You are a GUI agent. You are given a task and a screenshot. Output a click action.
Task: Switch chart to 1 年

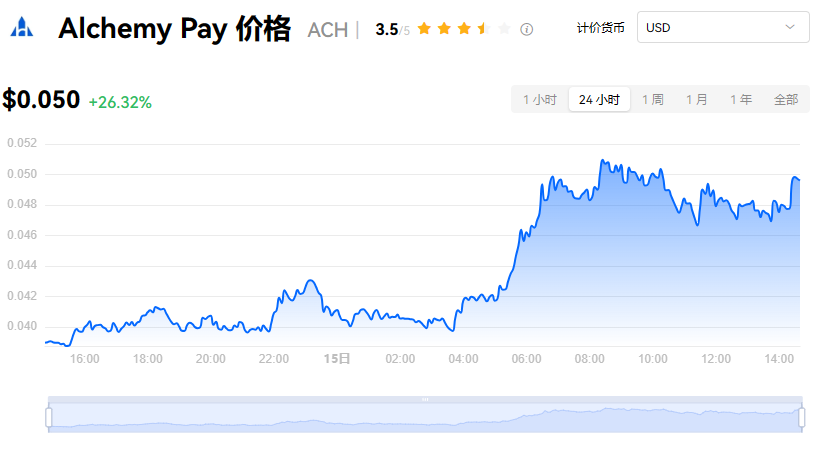pos(741,99)
